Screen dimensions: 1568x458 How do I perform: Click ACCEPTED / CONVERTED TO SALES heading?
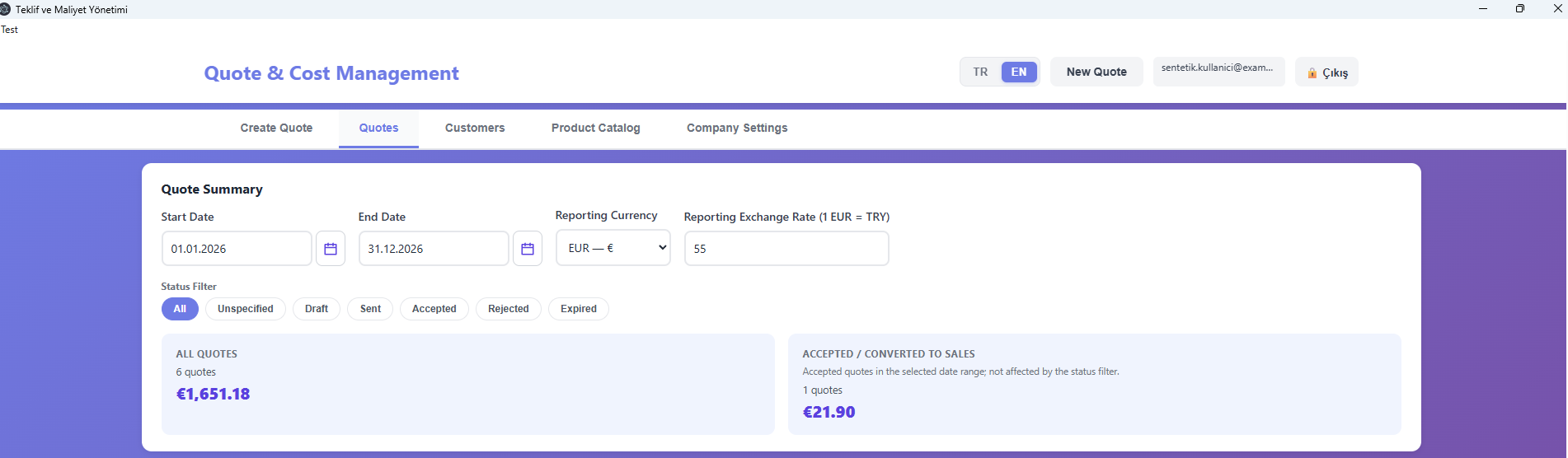(x=889, y=354)
